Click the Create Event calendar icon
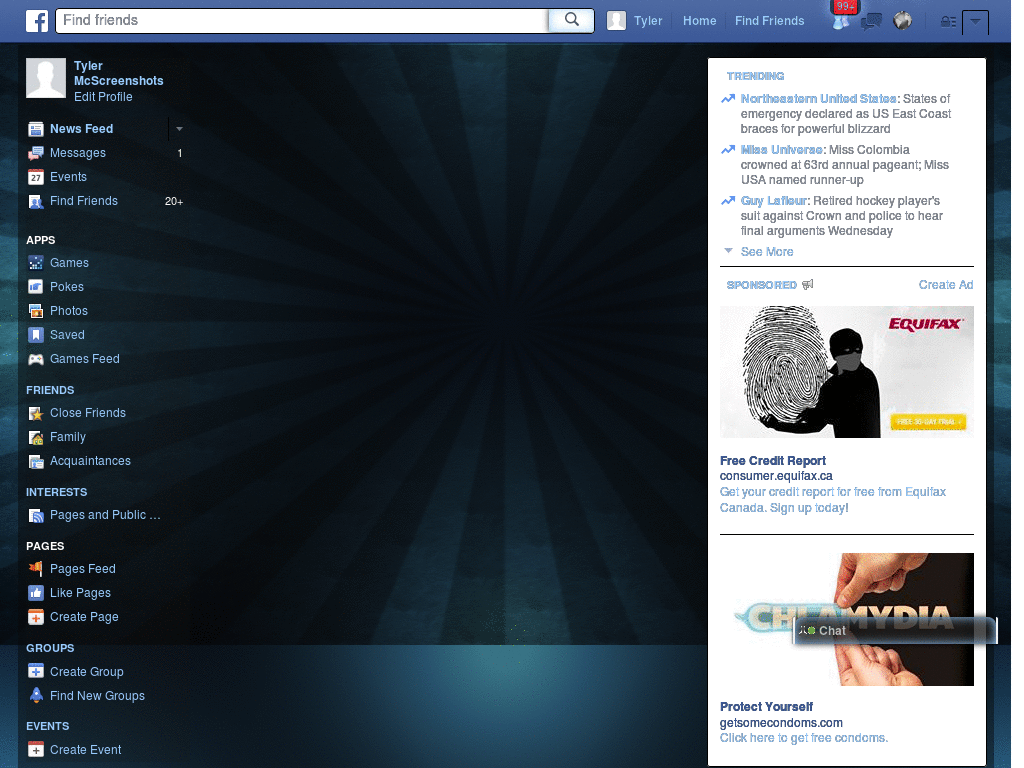Screen dimensions: 1024x768 pyautogui.click(x=36, y=750)
